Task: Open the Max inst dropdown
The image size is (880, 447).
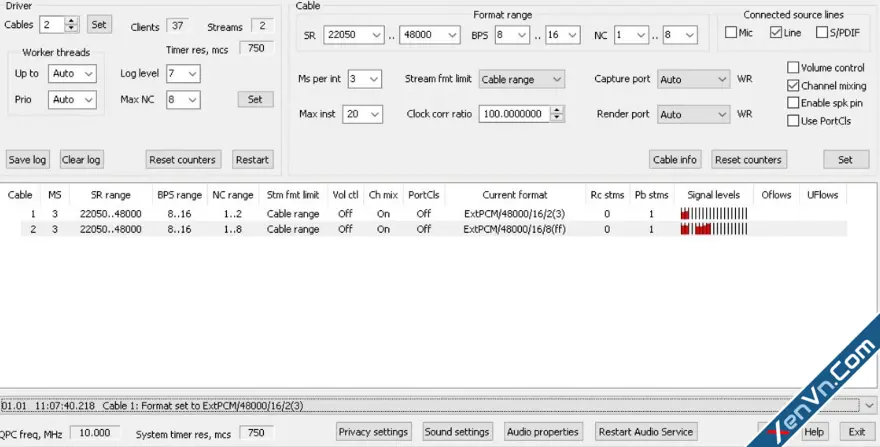Action: pos(363,114)
